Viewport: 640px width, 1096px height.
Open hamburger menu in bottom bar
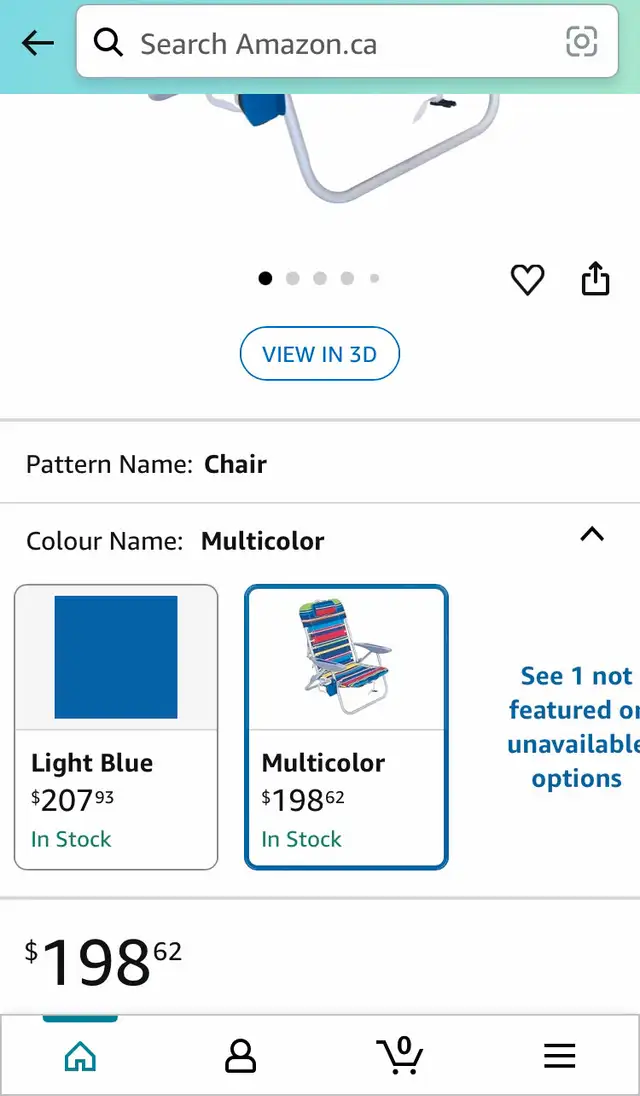tap(560, 1056)
